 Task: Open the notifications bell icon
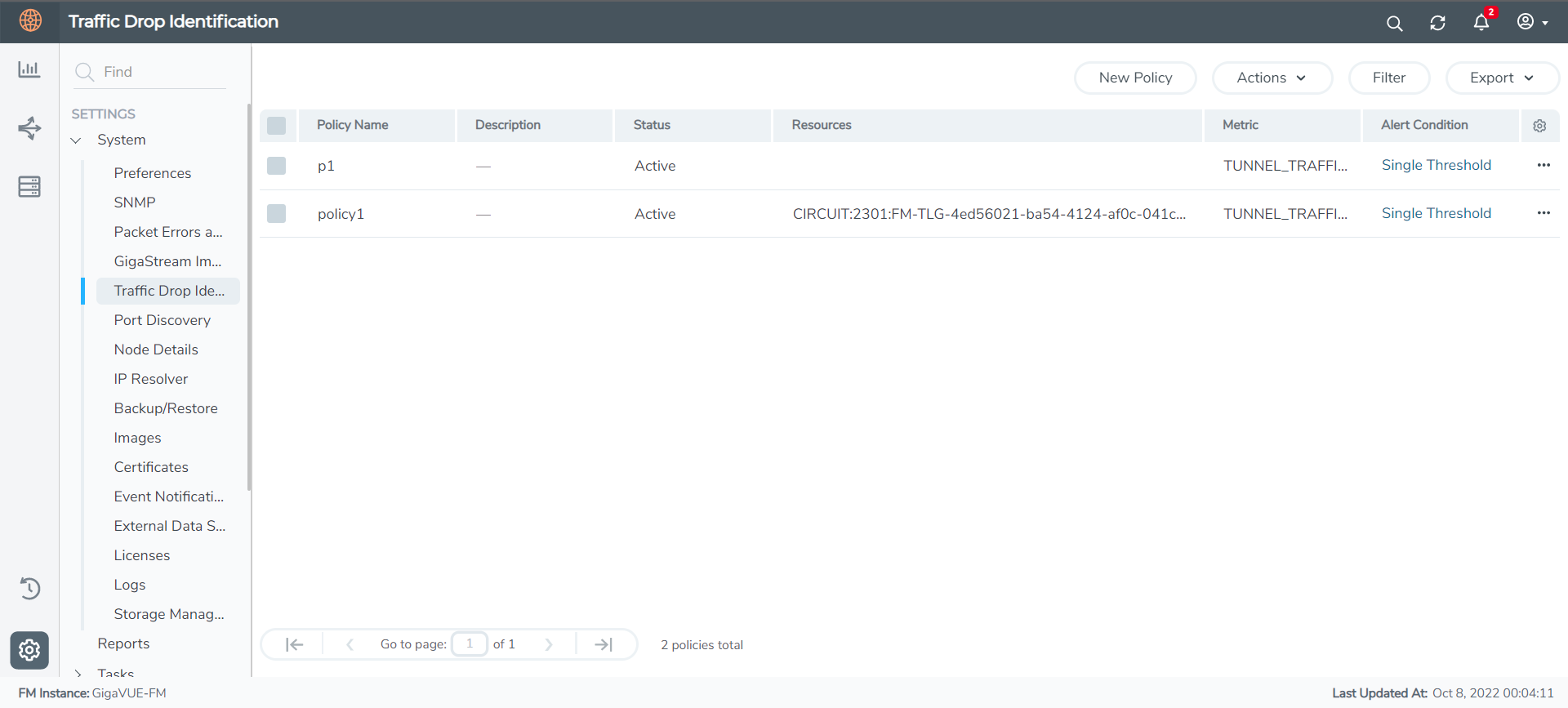tap(1481, 21)
